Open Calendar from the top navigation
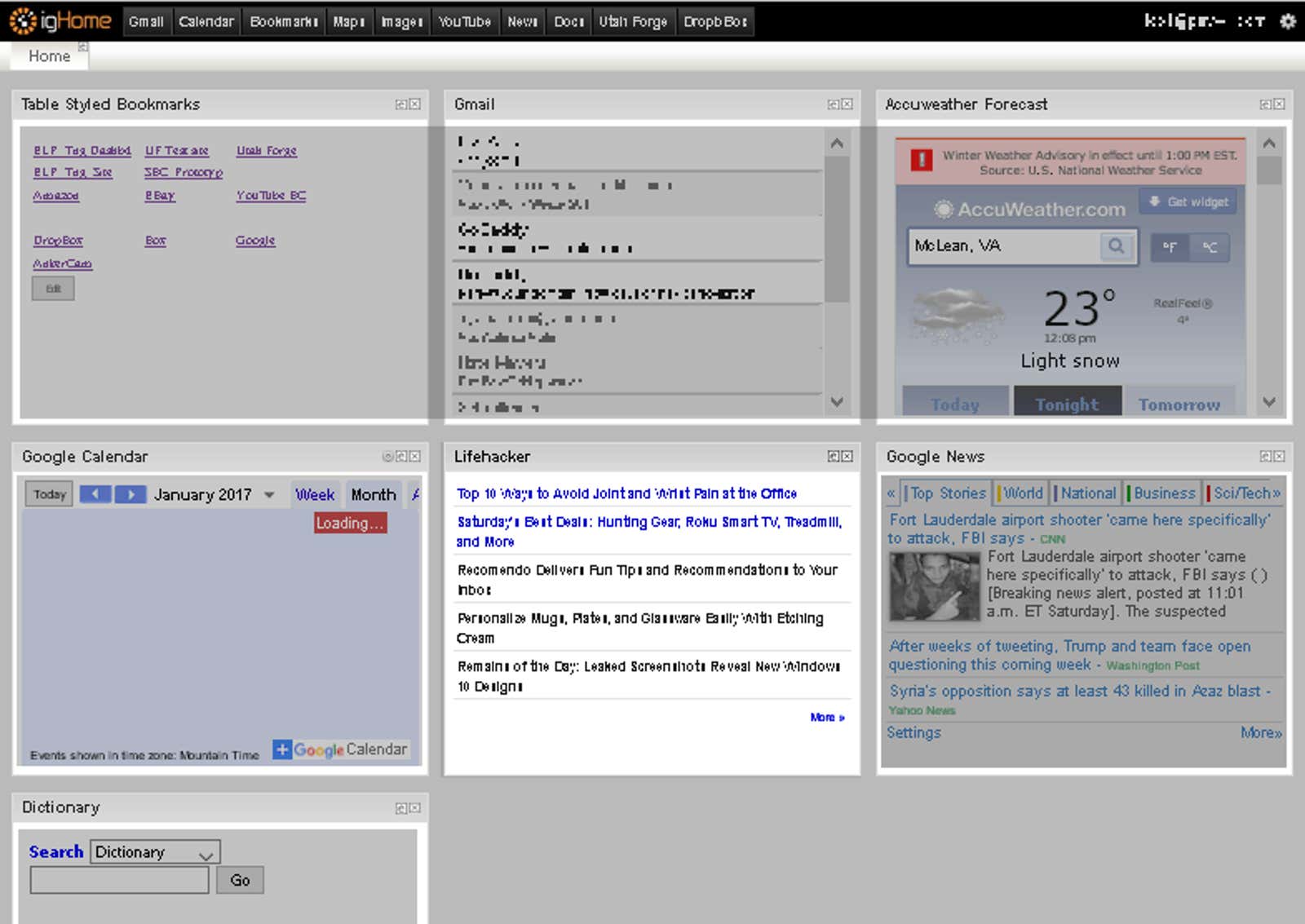Screen dimensions: 1305x924 point(206,22)
